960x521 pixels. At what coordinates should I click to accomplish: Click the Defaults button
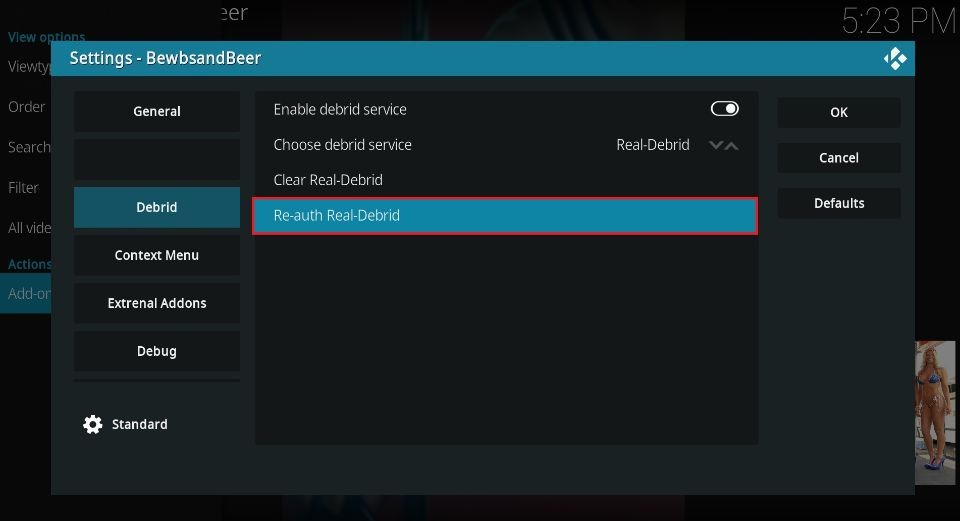click(839, 203)
